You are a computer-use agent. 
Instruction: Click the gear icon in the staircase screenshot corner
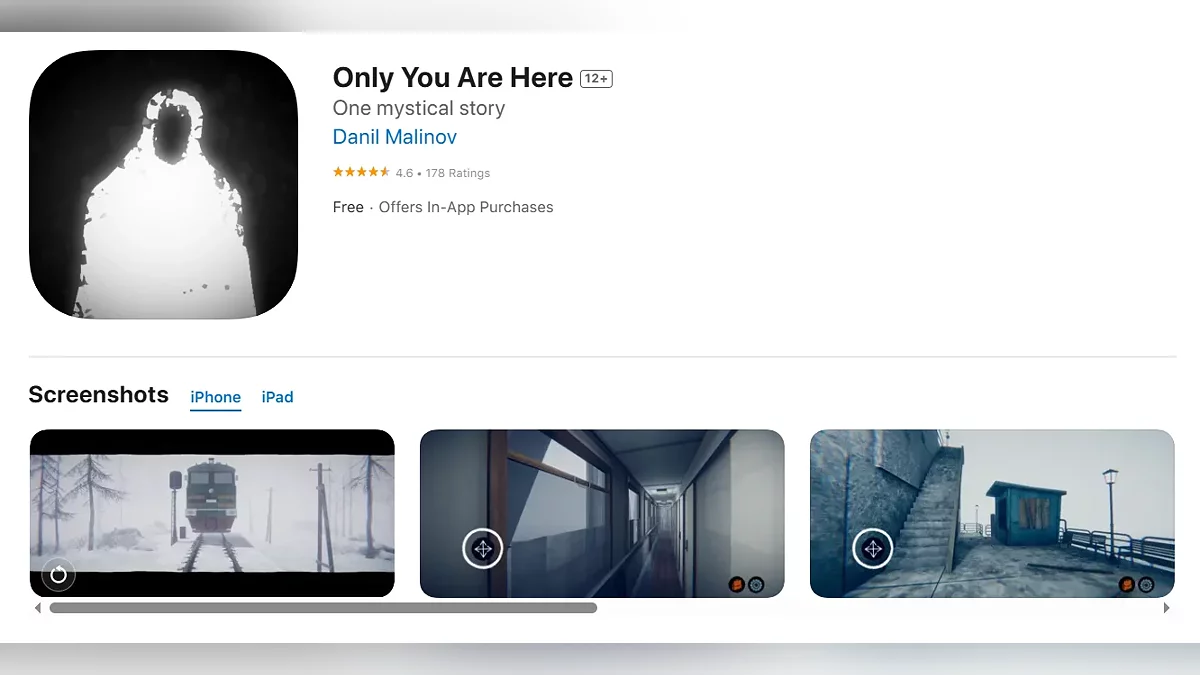coord(1146,584)
